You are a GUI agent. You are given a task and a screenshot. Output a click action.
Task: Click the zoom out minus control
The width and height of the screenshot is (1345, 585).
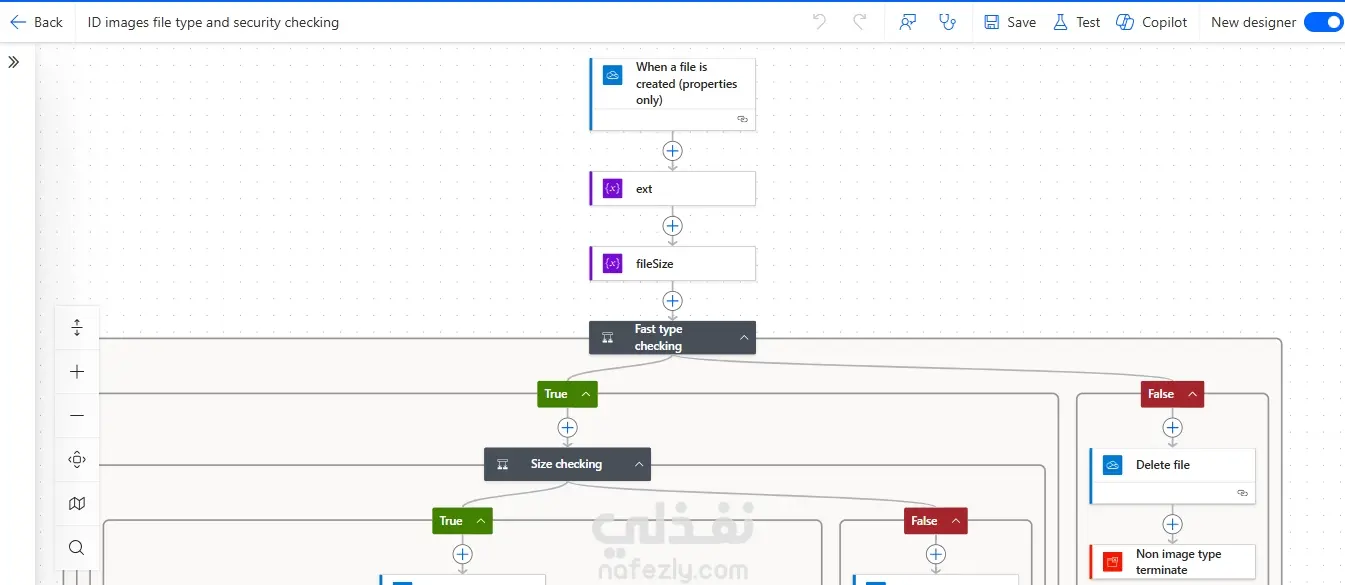click(x=77, y=416)
